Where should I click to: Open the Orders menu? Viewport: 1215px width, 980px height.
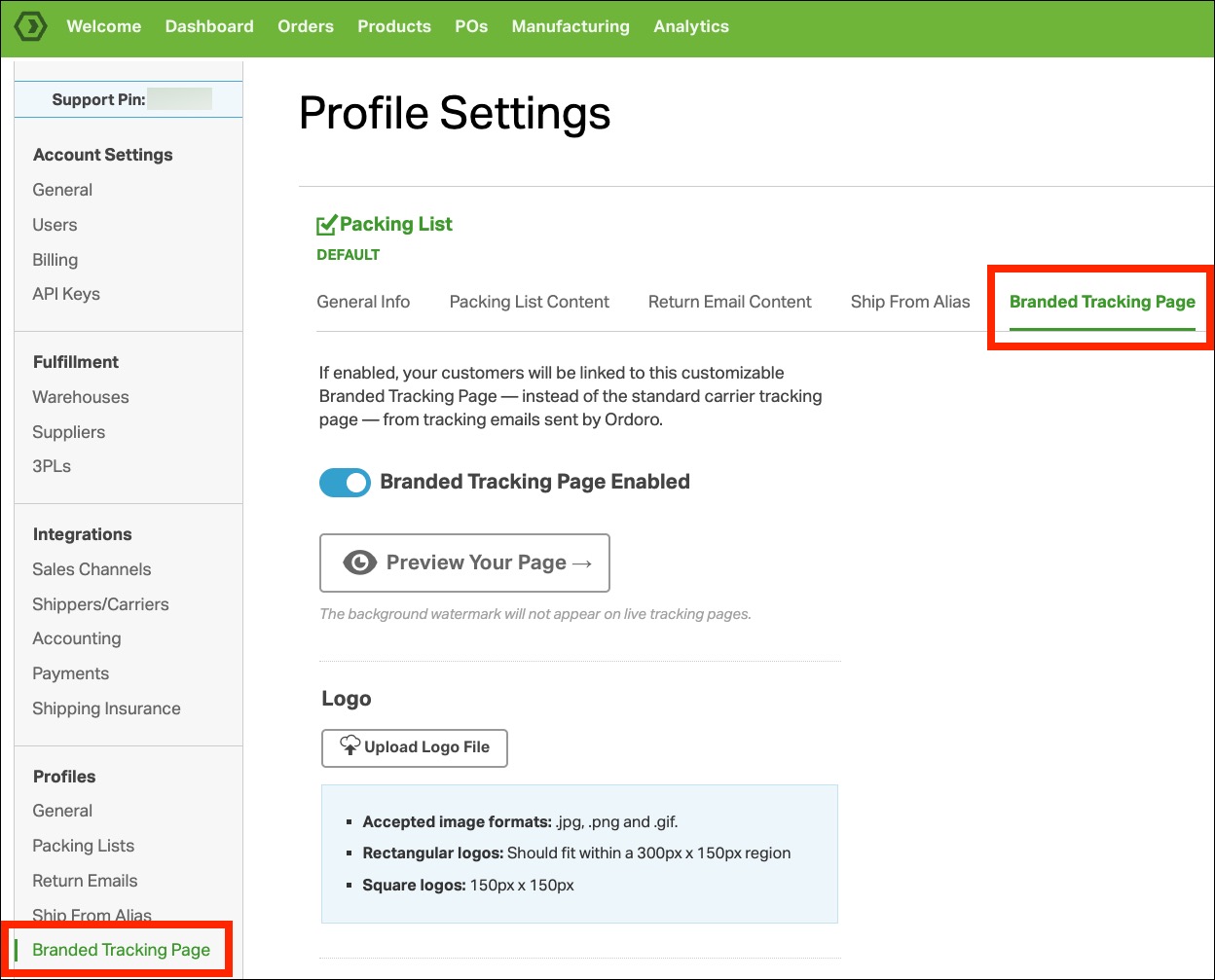click(x=305, y=26)
